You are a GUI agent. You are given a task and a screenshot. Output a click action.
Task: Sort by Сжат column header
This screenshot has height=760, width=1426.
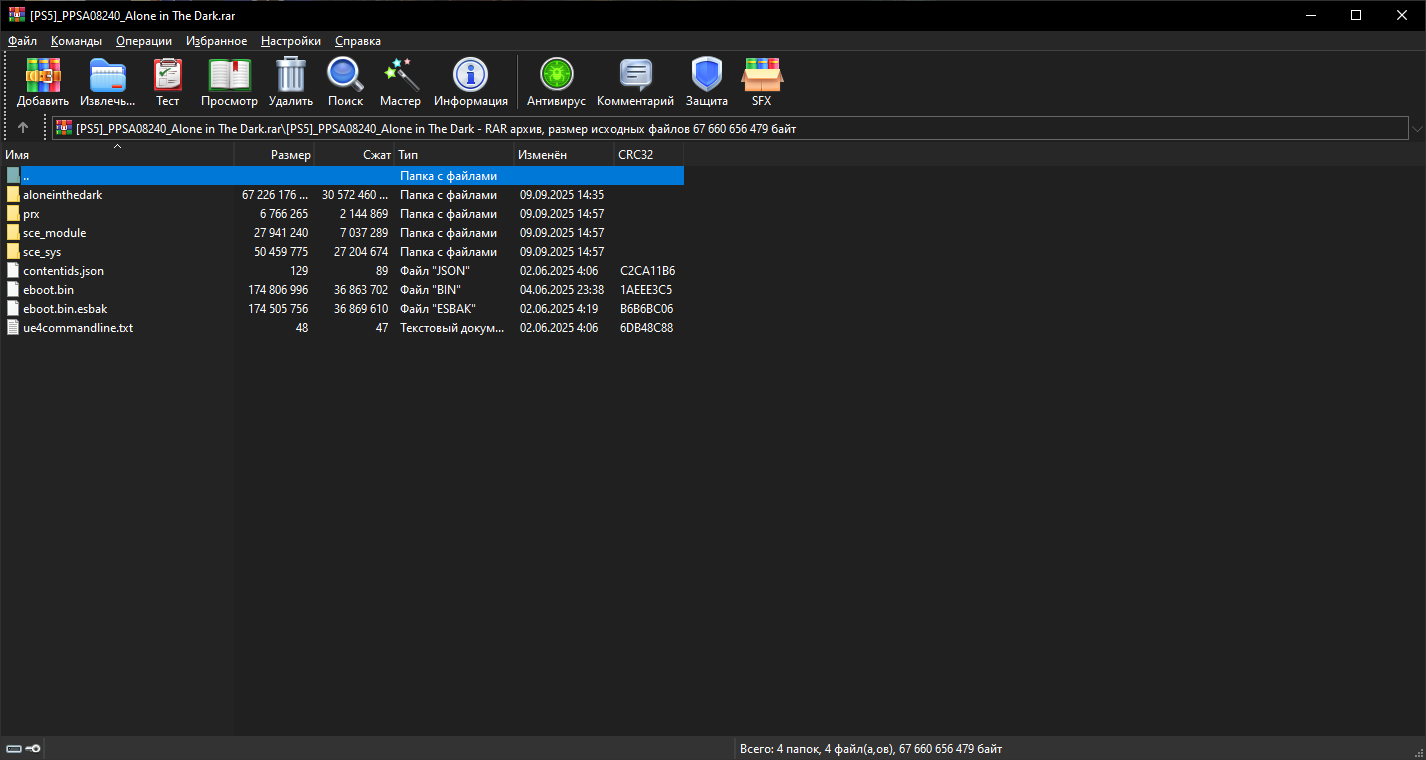point(354,155)
